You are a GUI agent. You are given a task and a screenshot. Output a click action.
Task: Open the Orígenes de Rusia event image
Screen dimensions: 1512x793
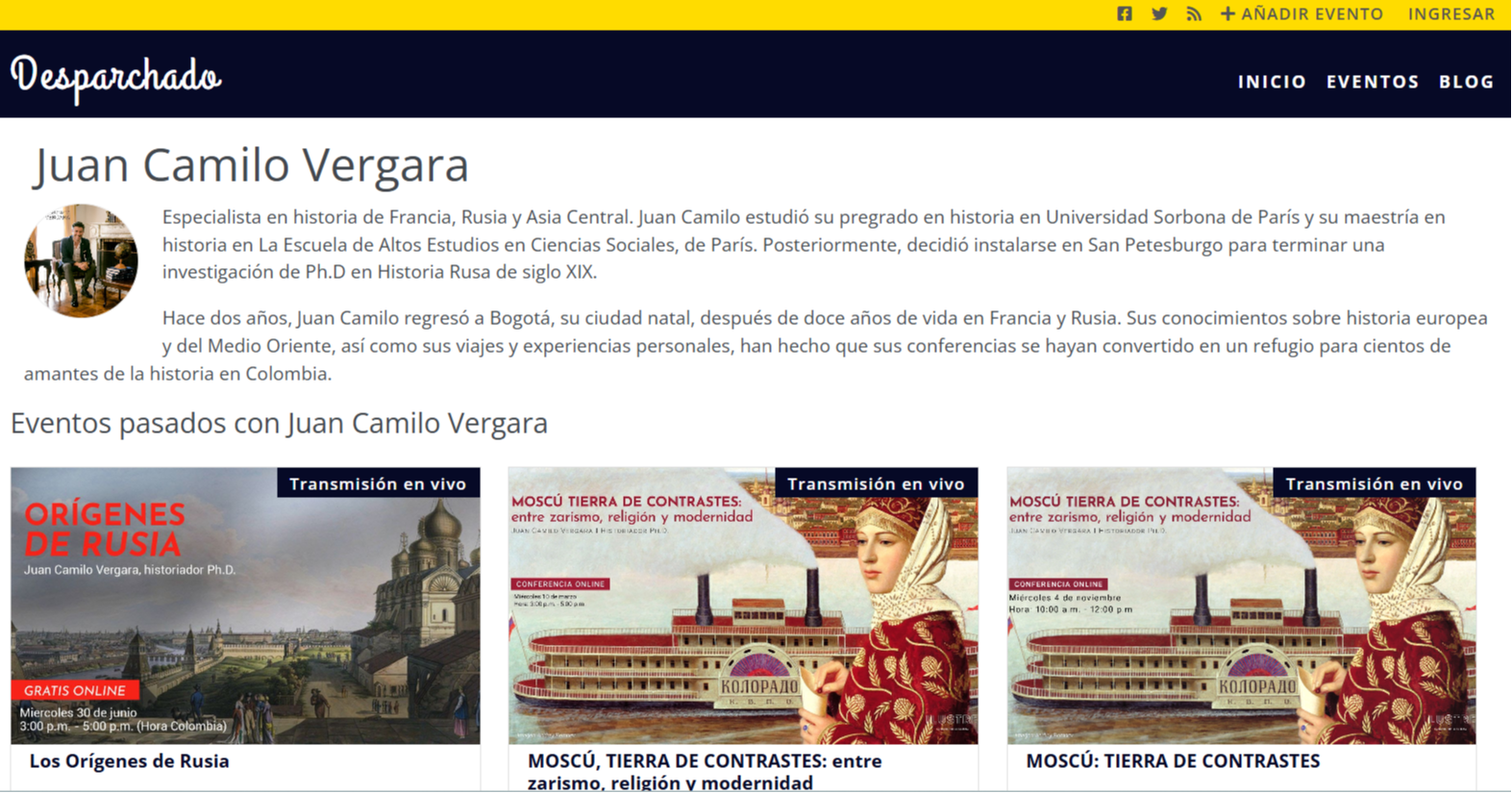[245, 606]
